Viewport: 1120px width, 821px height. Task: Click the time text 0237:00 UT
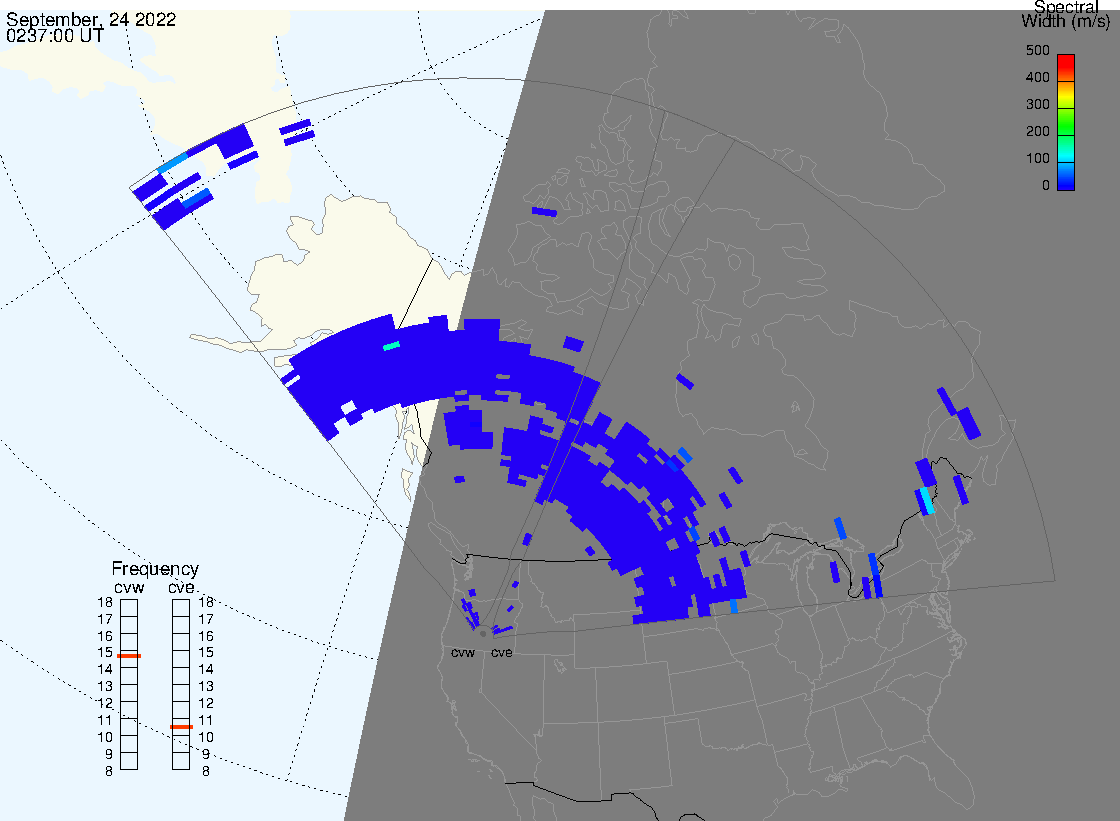pyautogui.click(x=54, y=36)
